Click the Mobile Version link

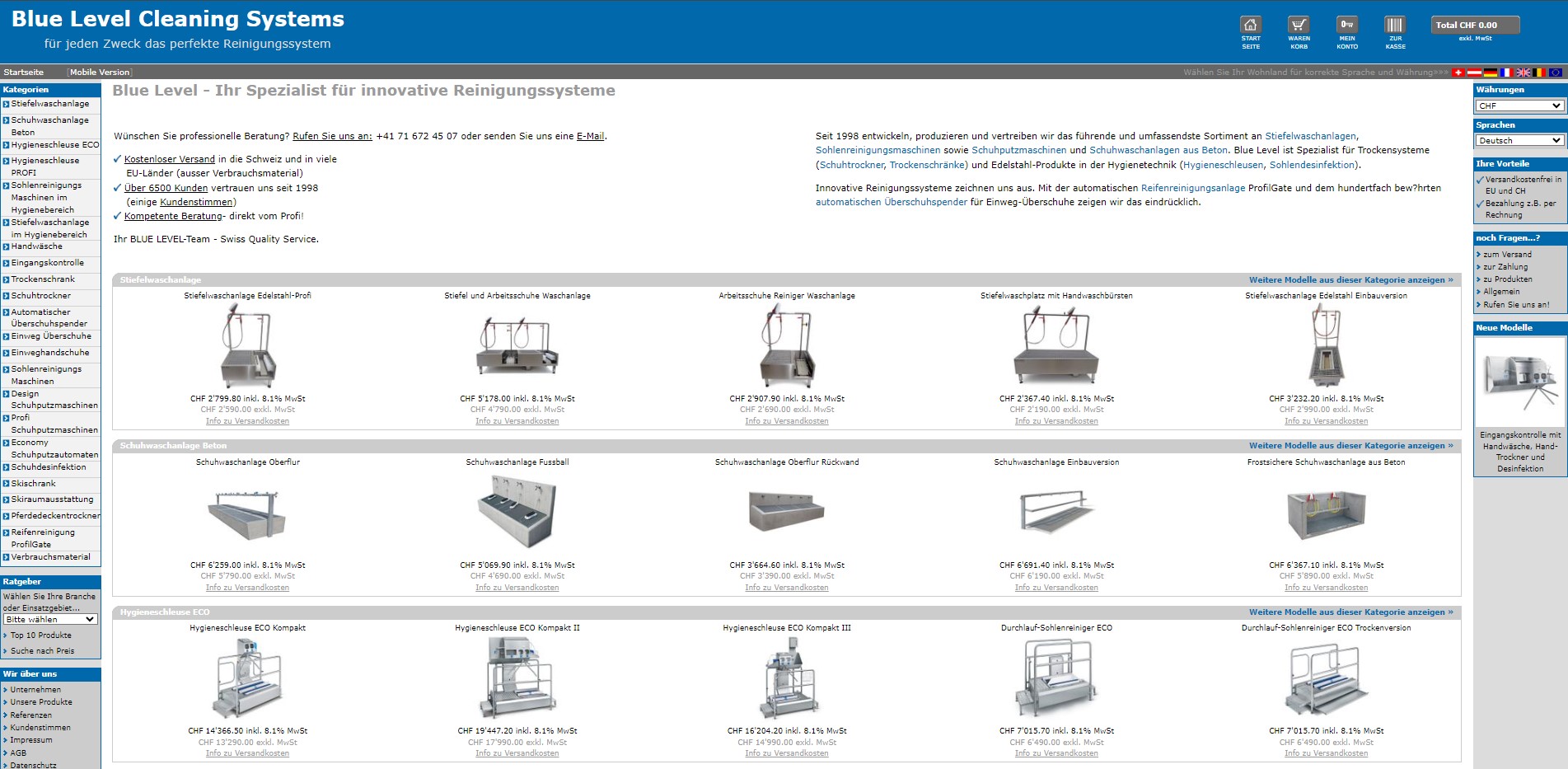(x=99, y=73)
